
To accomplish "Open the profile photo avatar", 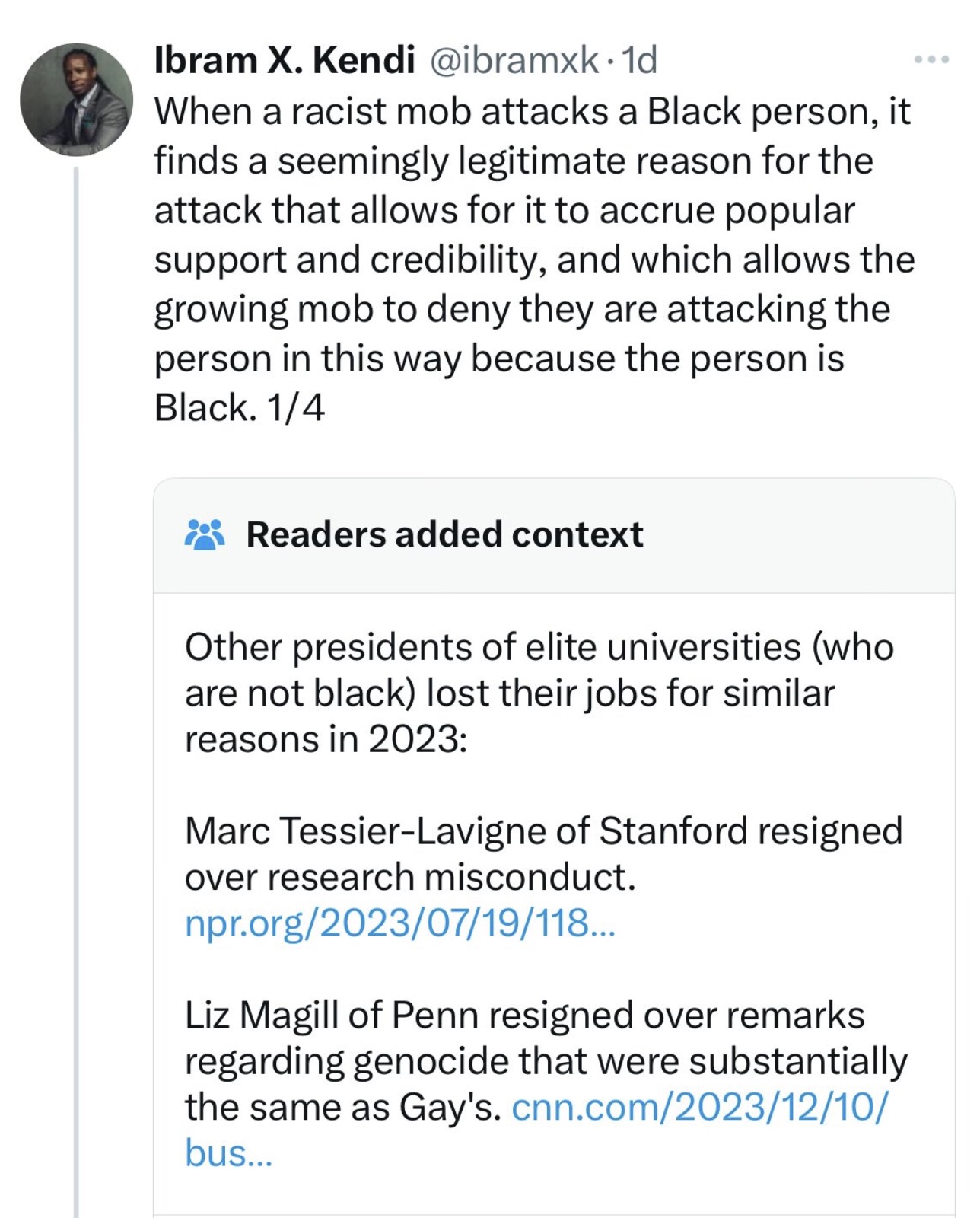I will click(76, 100).
